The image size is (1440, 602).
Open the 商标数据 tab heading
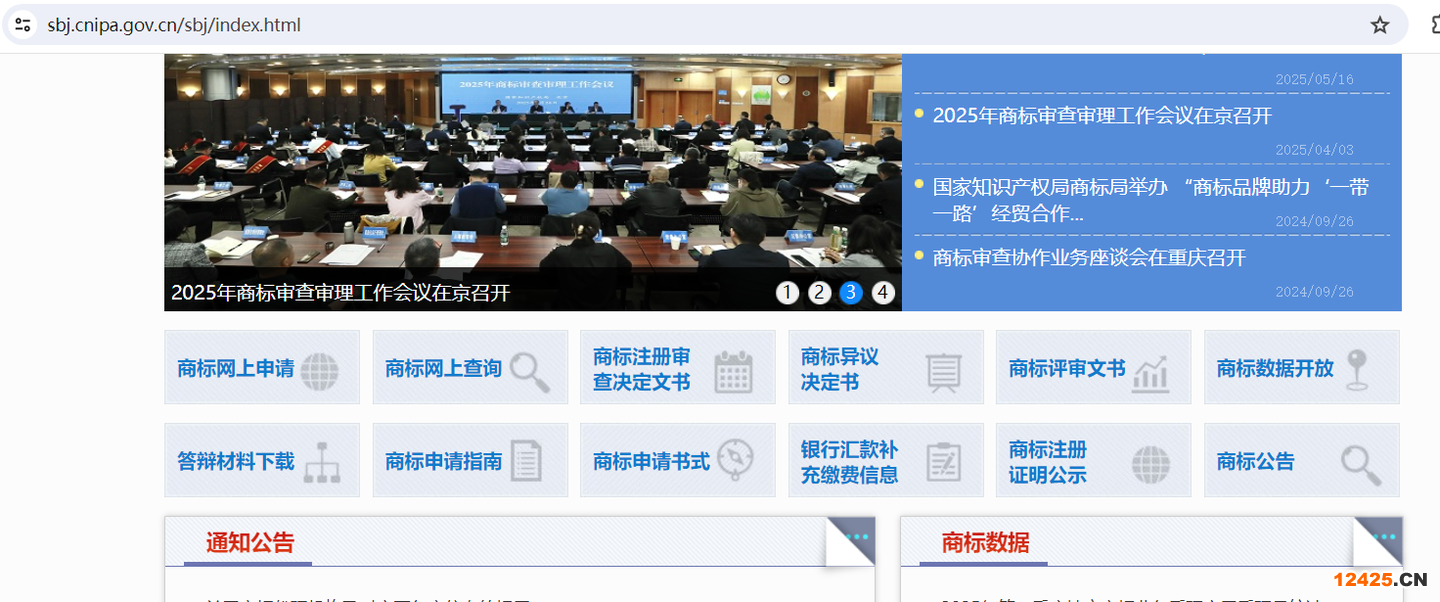click(x=984, y=543)
